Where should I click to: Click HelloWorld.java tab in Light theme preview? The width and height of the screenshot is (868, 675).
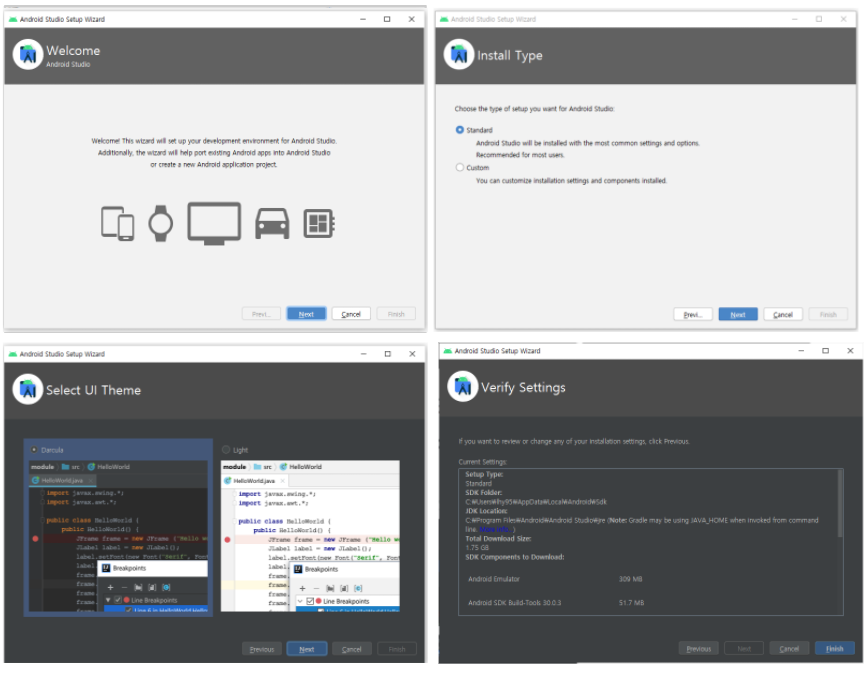[x=254, y=481]
